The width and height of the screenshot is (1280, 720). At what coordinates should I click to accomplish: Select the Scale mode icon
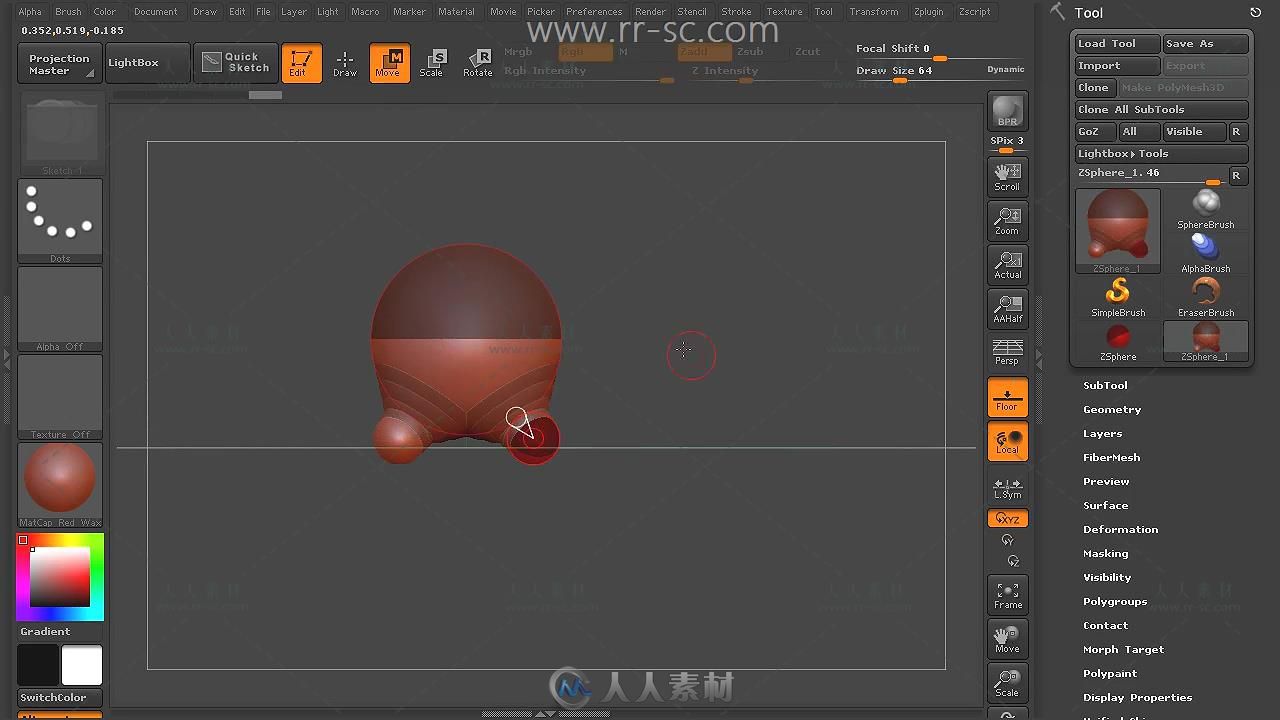[432, 63]
